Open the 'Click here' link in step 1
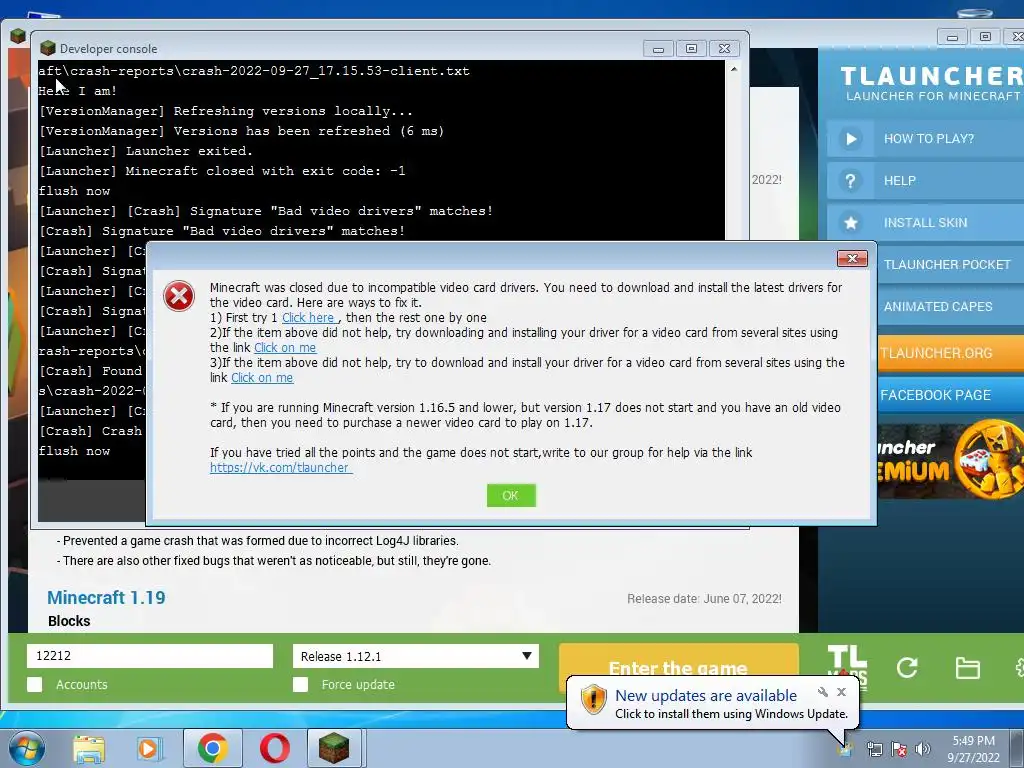 pyautogui.click(x=308, y=317)
